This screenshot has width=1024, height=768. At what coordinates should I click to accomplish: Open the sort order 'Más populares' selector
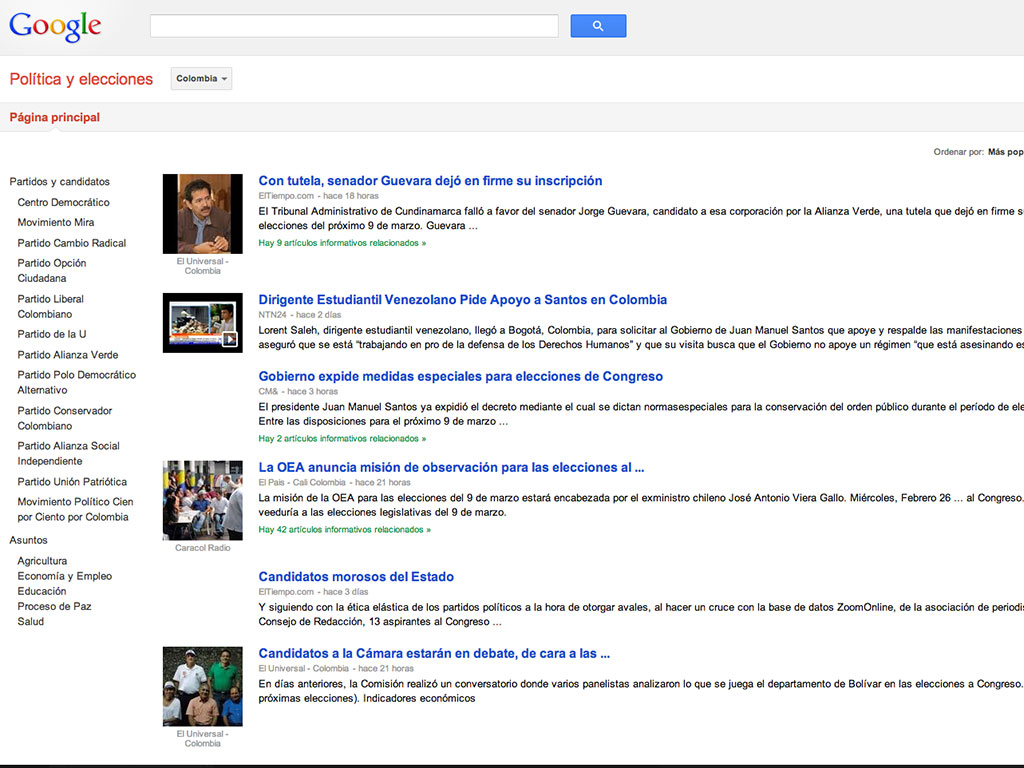pyautogui.click(x=1004, y=152)
